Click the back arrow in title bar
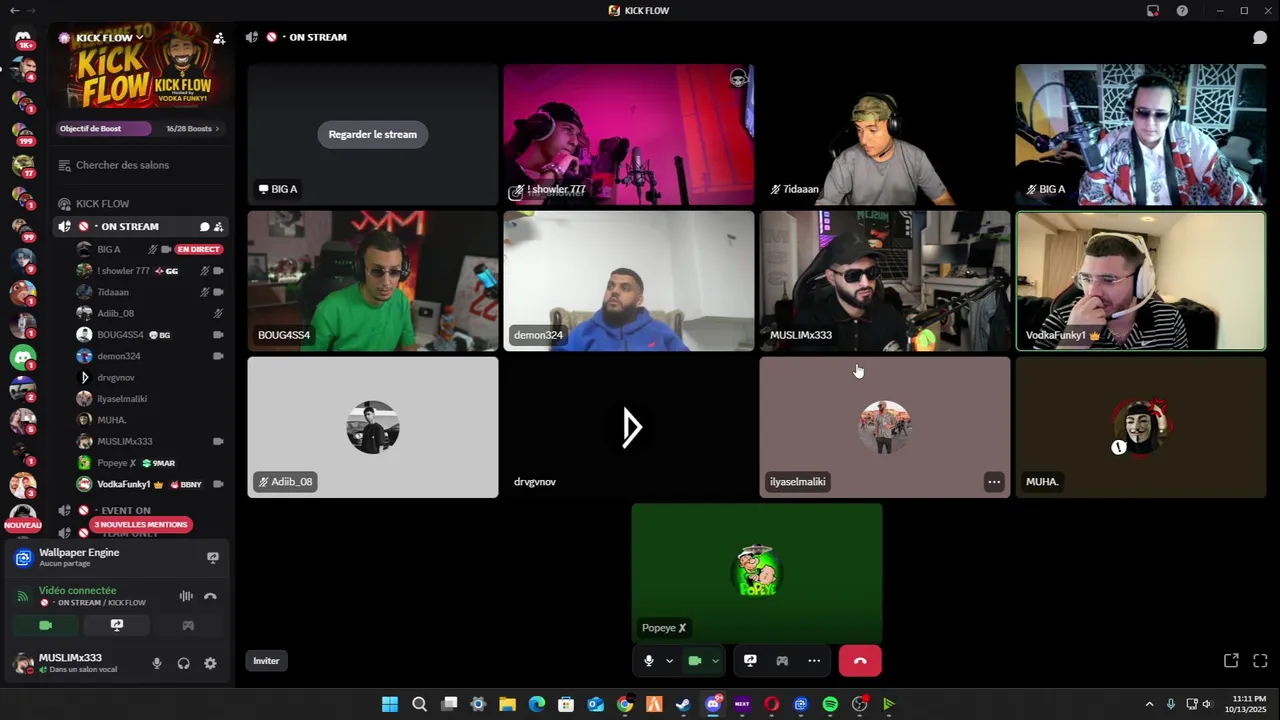Screen dimensions: 1280x720 coord(14,10)
